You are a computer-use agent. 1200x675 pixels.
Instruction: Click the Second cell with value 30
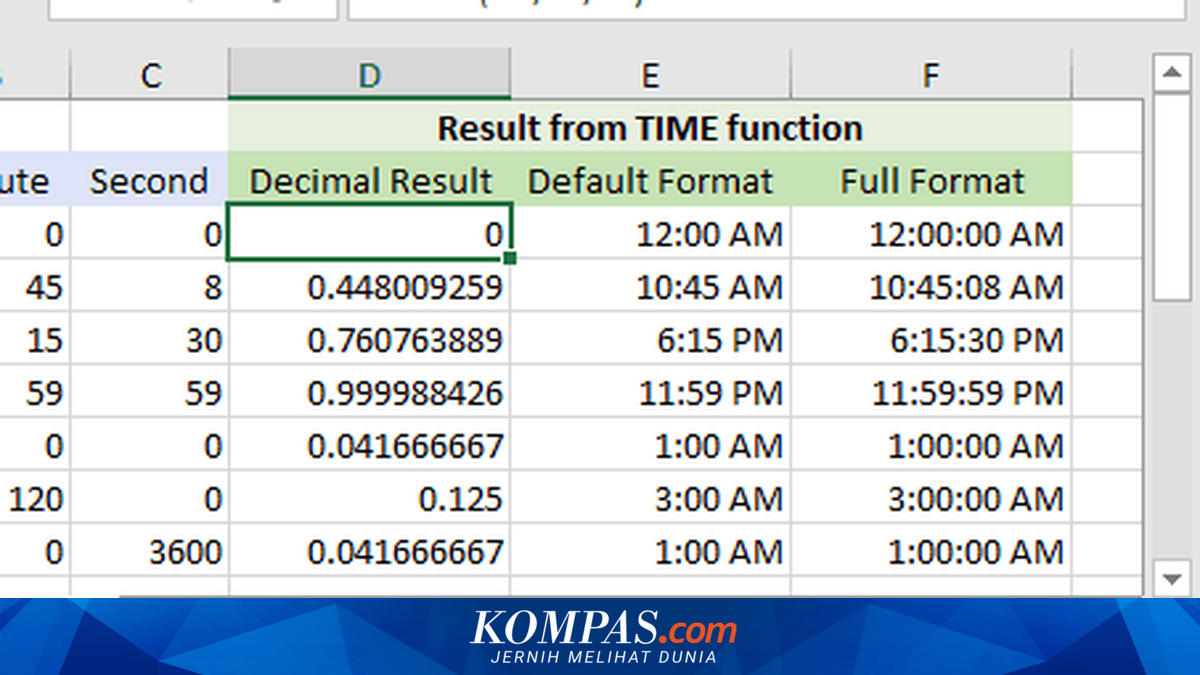[x=149, y=340]
